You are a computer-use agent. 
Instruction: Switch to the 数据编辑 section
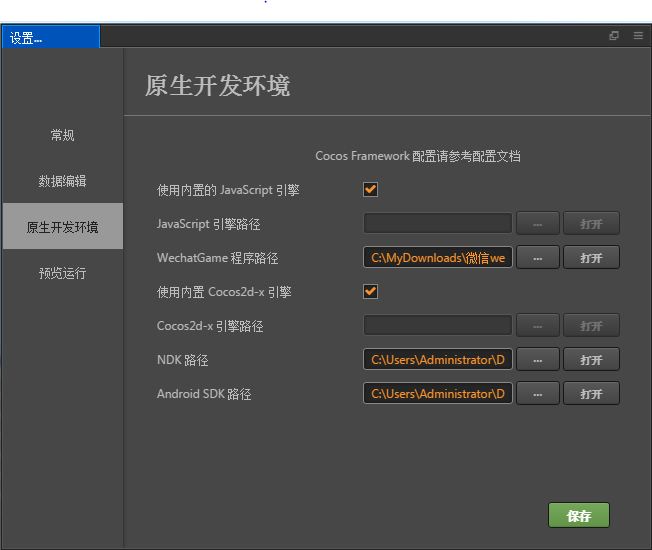62,181
